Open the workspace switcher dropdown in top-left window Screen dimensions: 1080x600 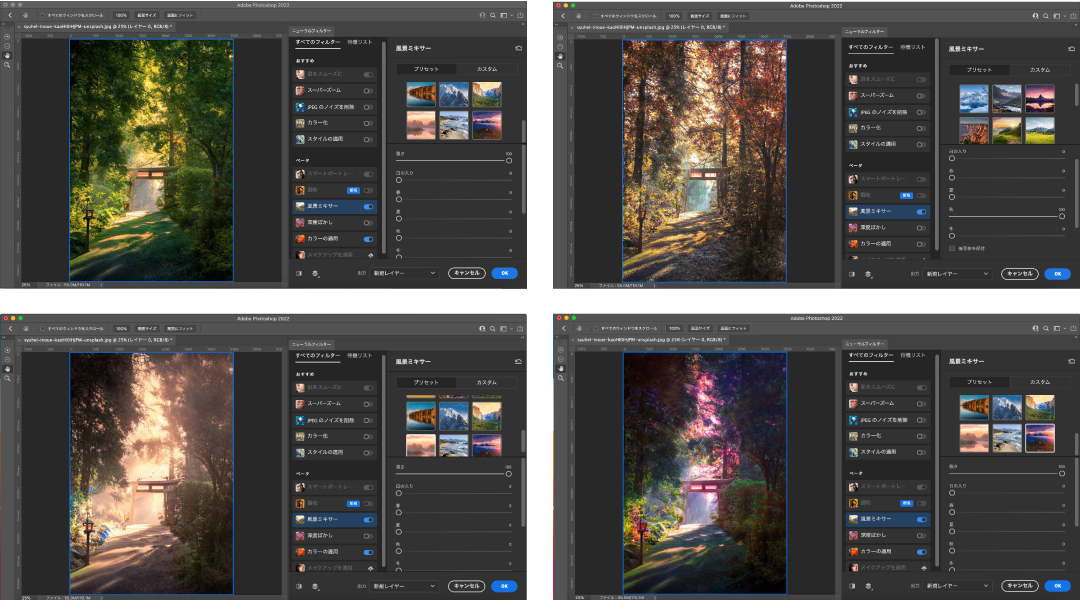coord(506,15)
